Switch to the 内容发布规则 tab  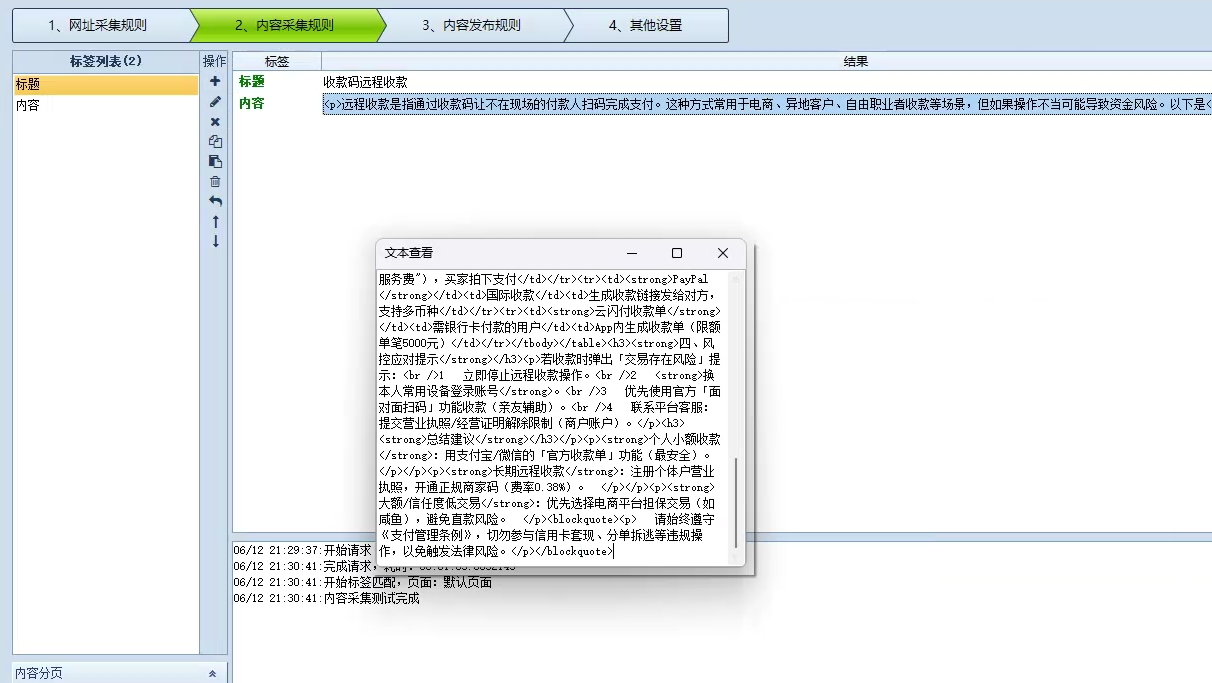click(x=470, y=25)
